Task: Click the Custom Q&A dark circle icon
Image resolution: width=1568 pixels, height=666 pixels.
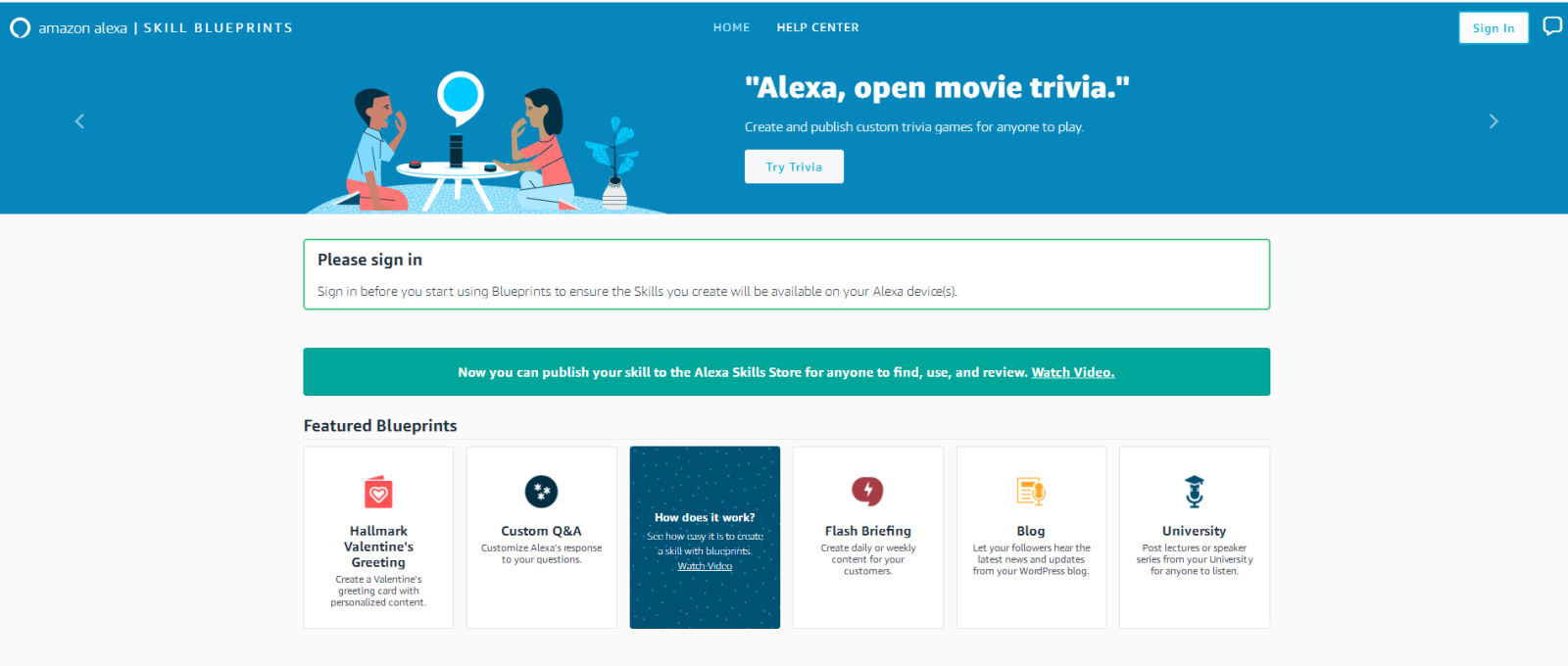Action: point(541,491)
